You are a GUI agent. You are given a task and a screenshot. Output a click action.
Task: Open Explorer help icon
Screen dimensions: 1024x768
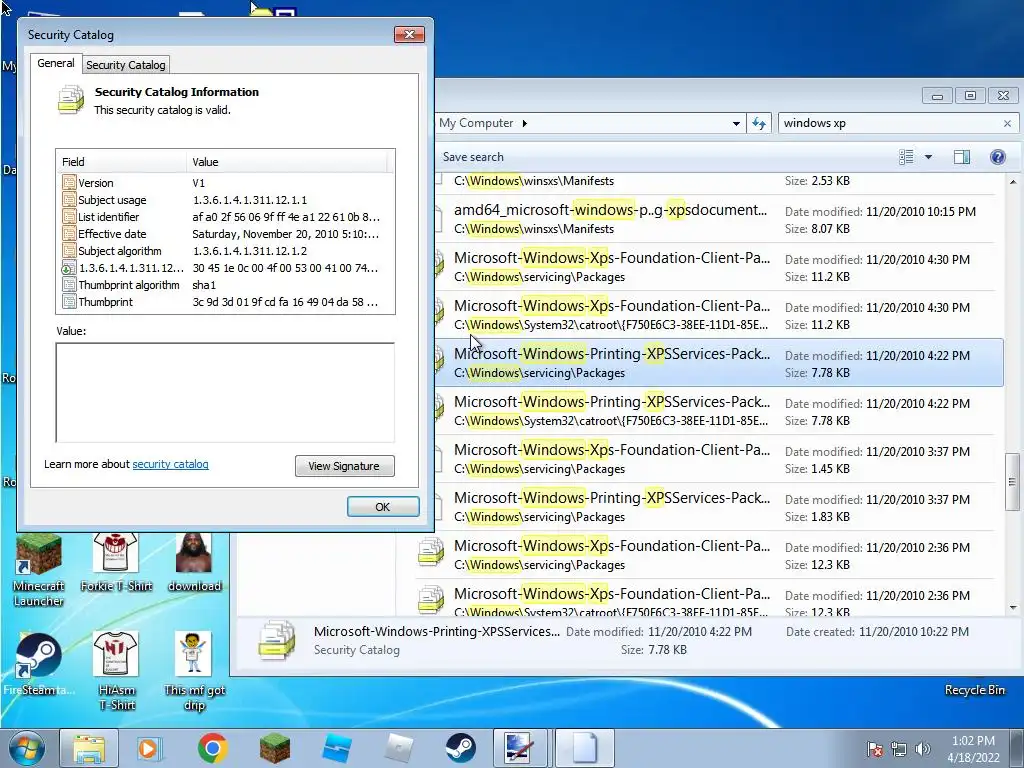click(x=997, y=157)
